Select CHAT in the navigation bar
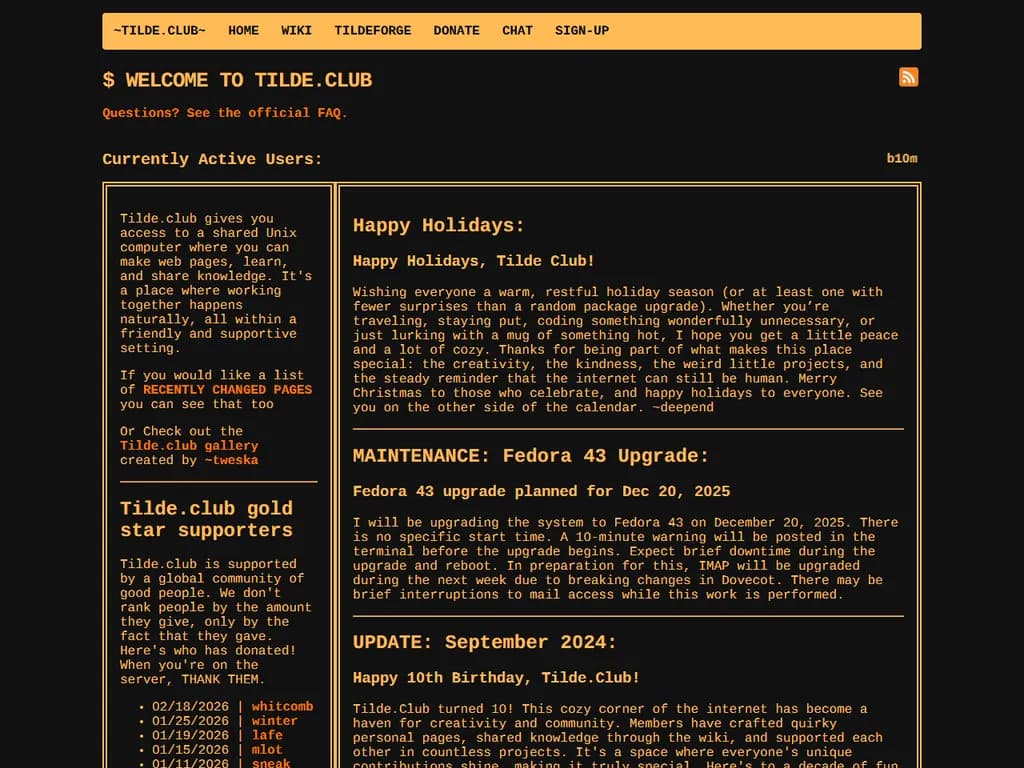 tap(517, 31)
